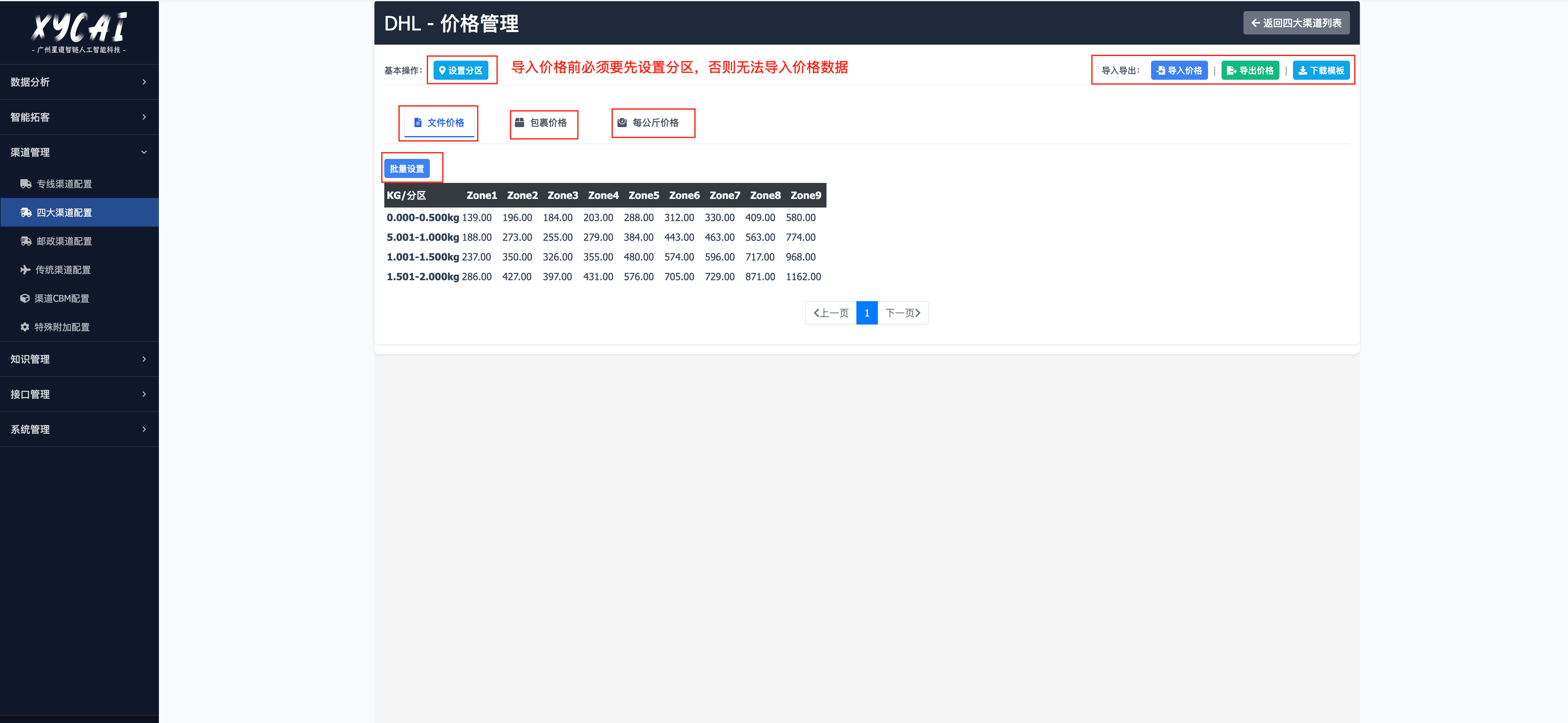Go to 传统渠道配置
The width and height of the screenshot is (1568, 723).
79,270
